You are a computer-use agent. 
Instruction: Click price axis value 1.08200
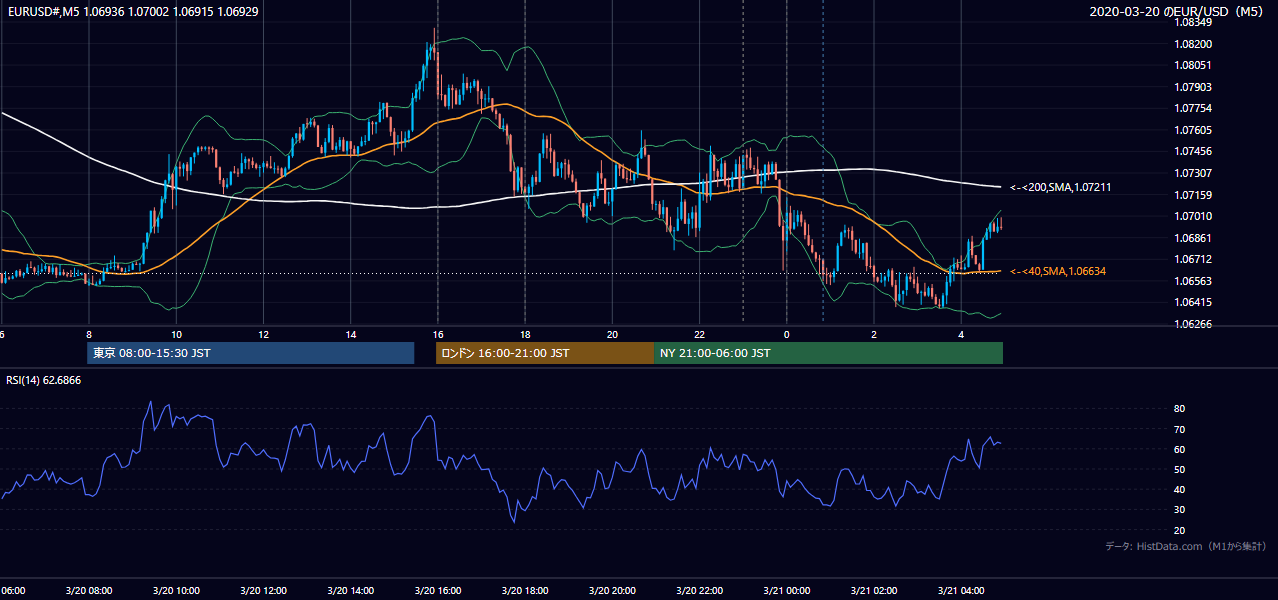(x=1195, y=44)
